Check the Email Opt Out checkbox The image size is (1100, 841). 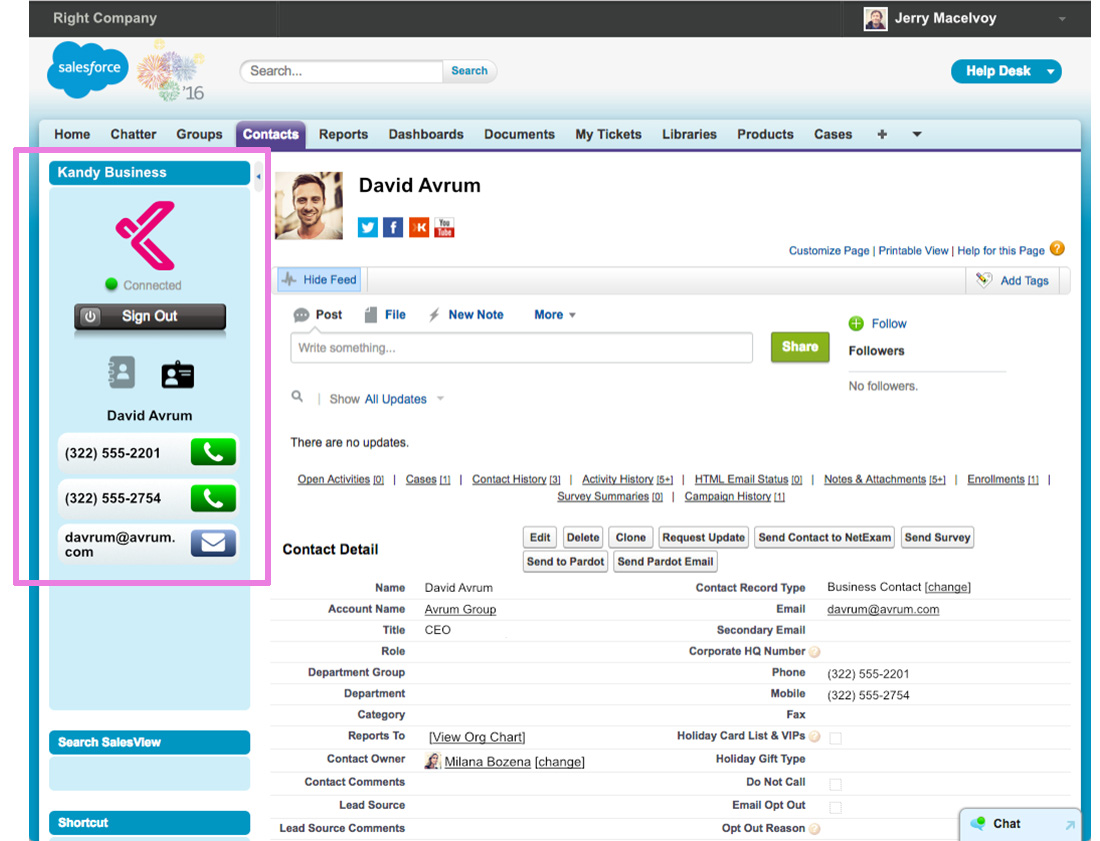(x=836, y=807)
